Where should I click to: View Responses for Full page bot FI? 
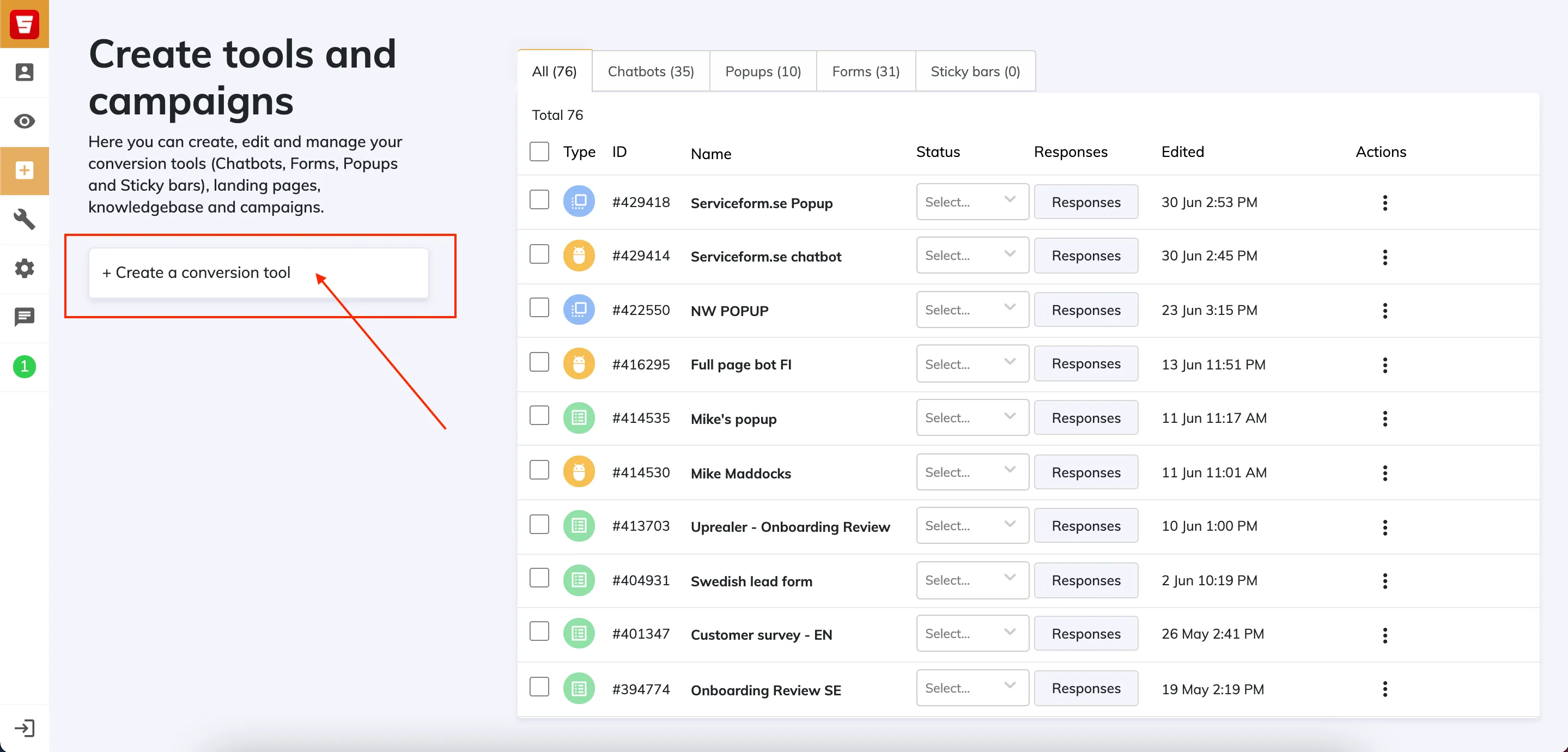pyautogui.click(x=1086, y=363)
